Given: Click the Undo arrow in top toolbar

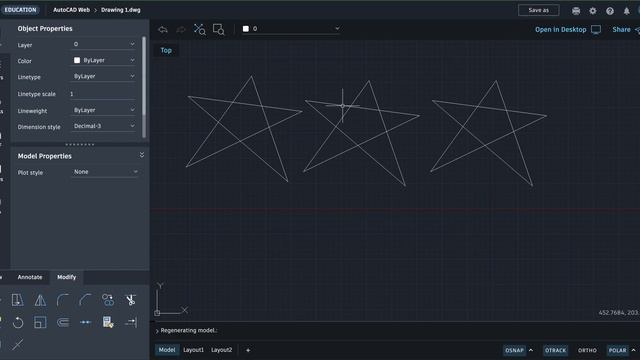Looking at the screenshot, I should pos(163,29).
